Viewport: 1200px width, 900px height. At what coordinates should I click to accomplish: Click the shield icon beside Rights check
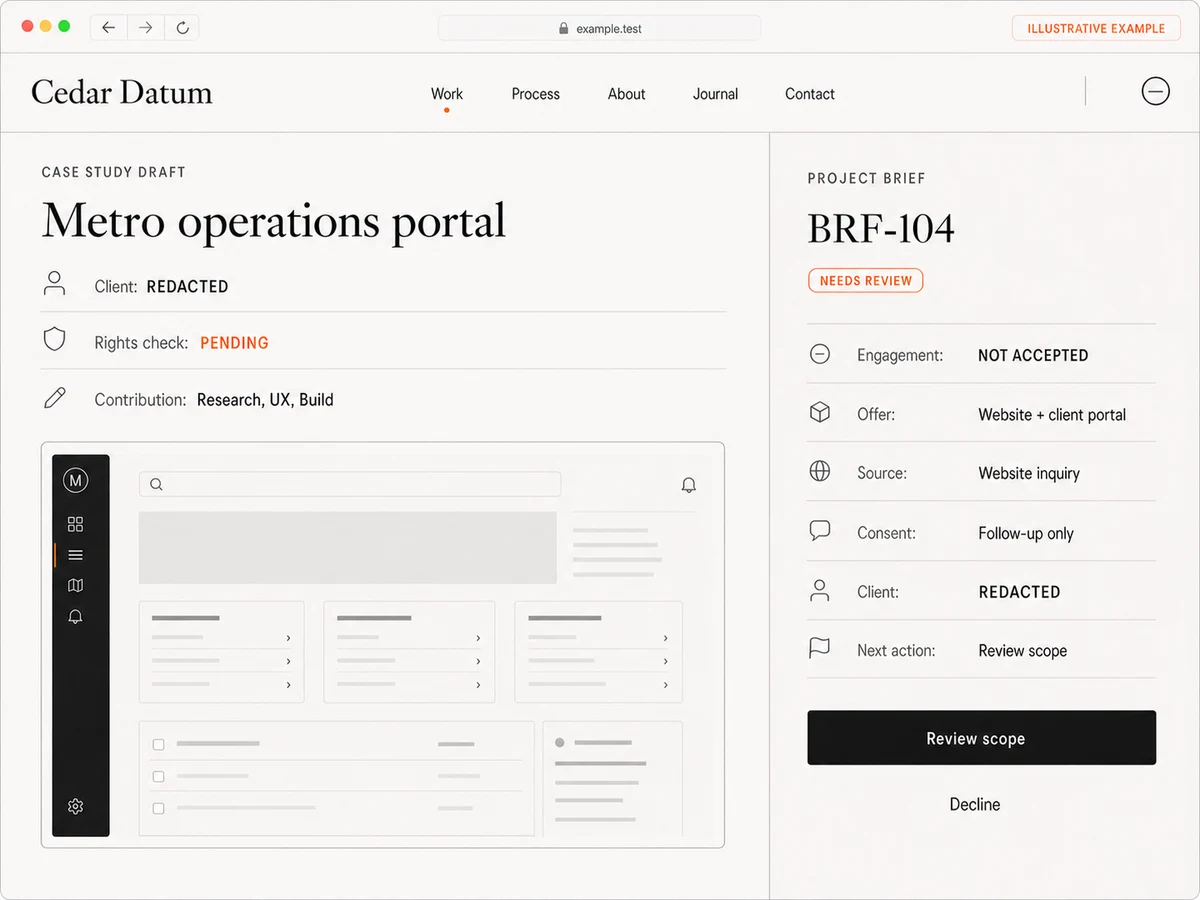pyautogui.click(x=55, y=339)
